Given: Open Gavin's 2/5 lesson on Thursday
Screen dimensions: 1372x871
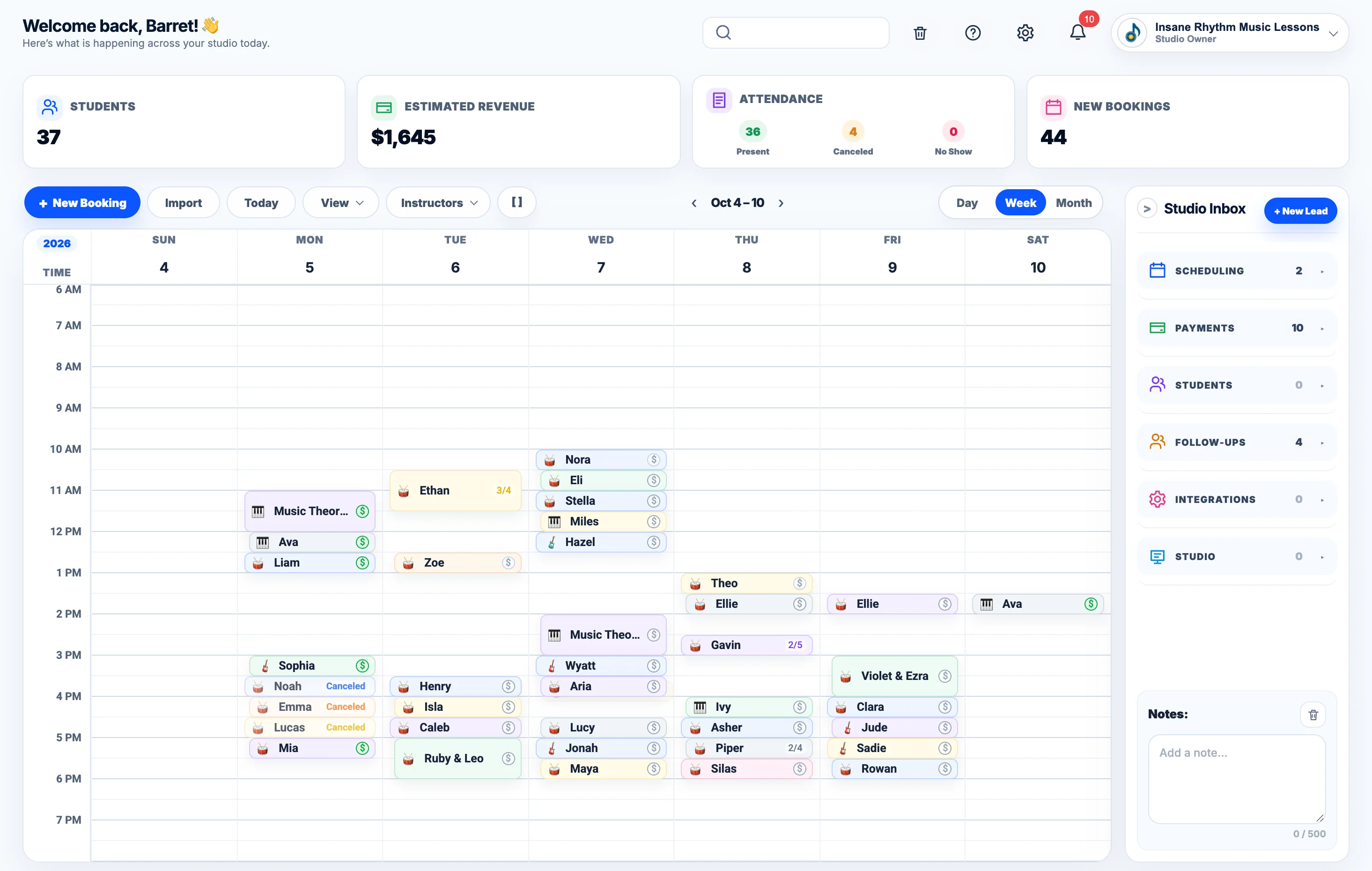Looking at the screenshot, I should tap(746, 645).
